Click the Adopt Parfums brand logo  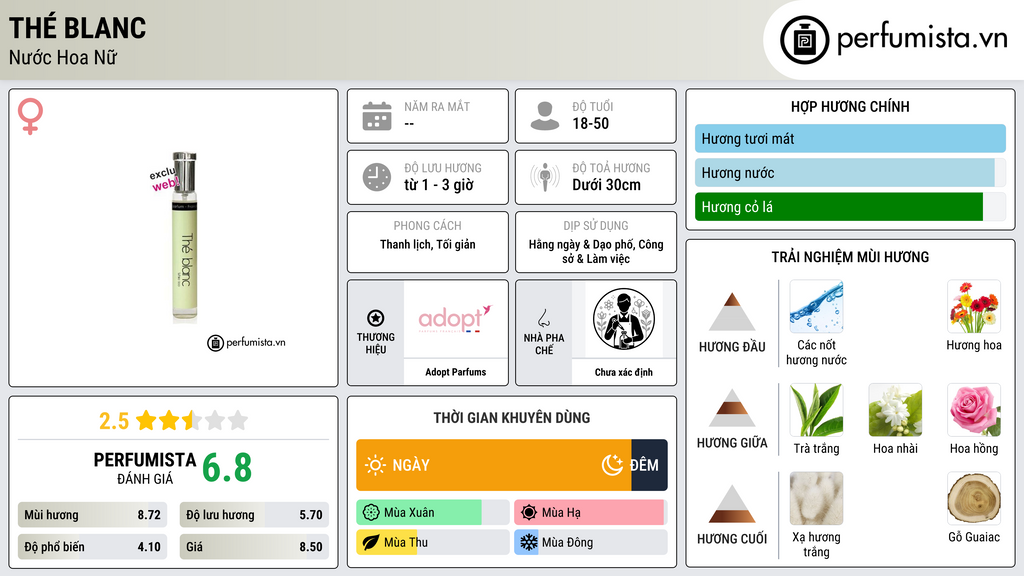tap(455, 319)
